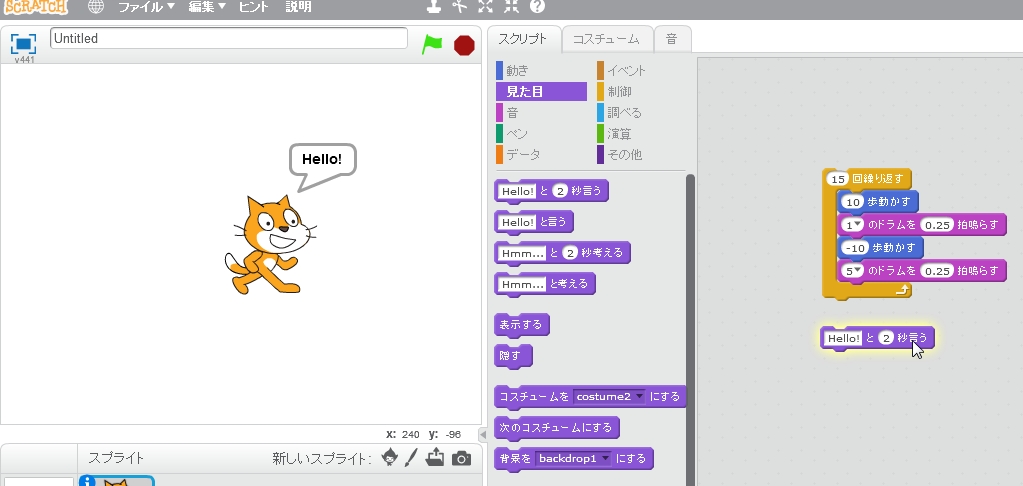
Task: Click palette block Hello! と 2 秒言う
Action: click(x=551, y=191)
